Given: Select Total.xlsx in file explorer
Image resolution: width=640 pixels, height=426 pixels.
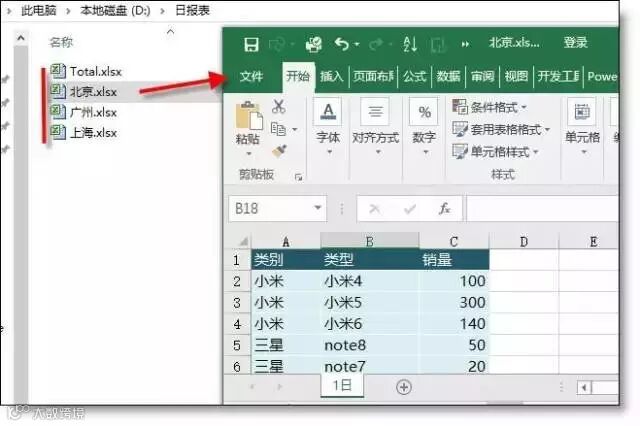Looking at the screenshot, I should tap(86, 71).
